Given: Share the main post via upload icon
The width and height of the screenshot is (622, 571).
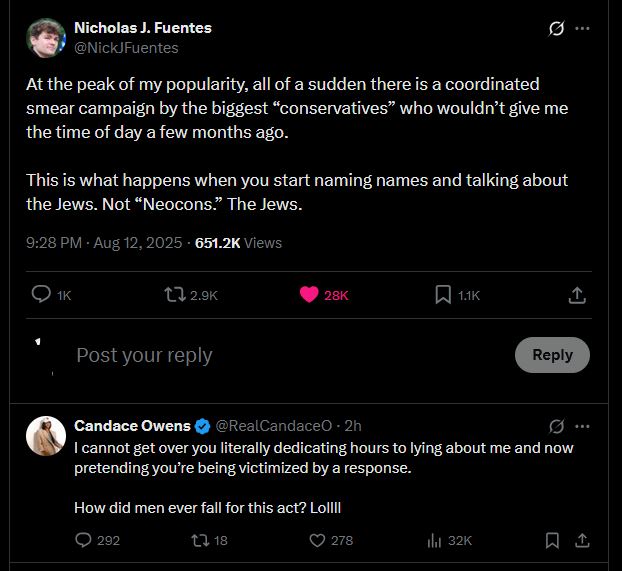Looking at the screenshot, I should (x=576, y=294).
